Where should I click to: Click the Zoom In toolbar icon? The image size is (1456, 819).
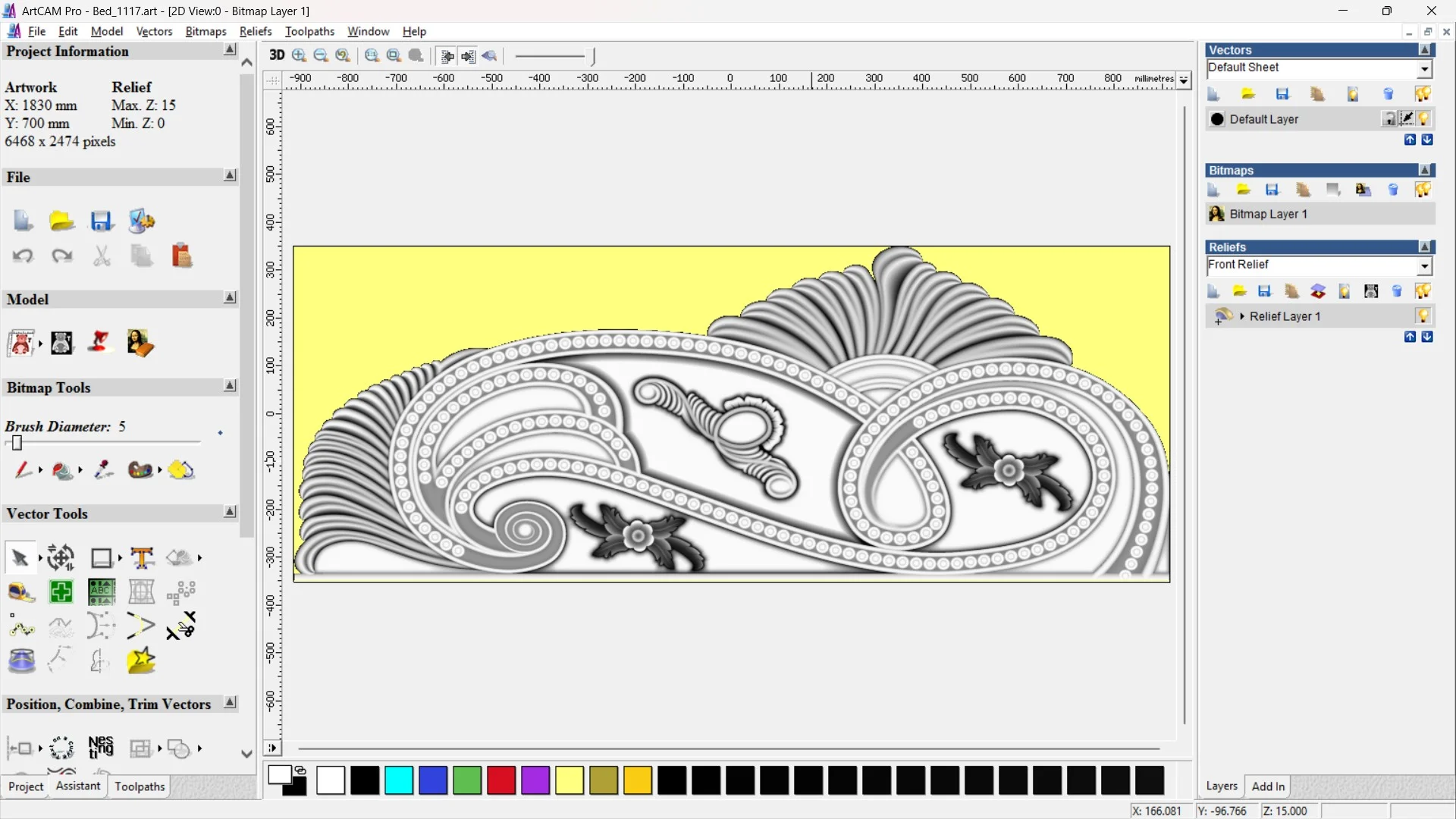(x=299, y=55)
